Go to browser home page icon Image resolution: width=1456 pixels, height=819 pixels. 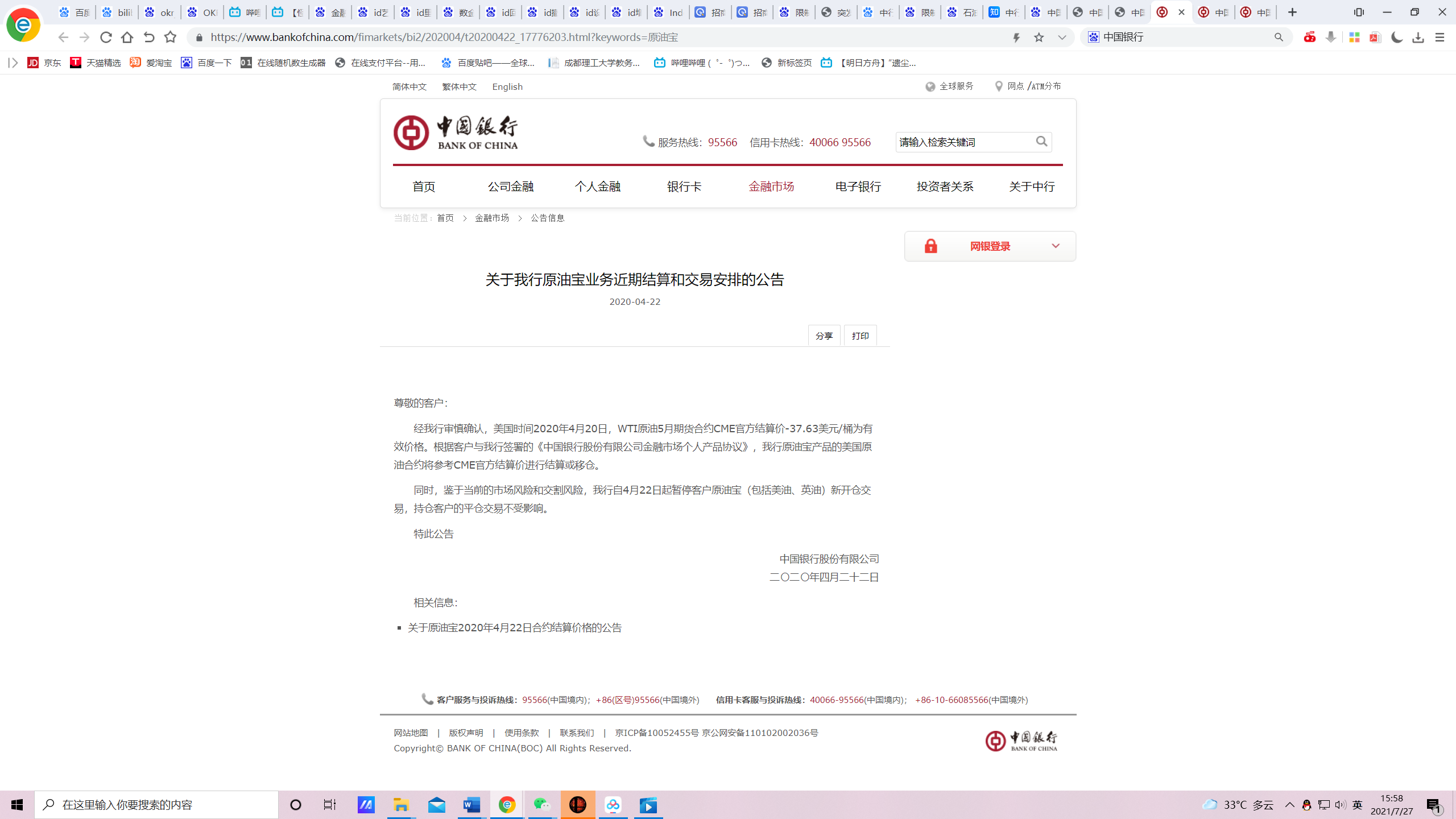click(127, 38)
